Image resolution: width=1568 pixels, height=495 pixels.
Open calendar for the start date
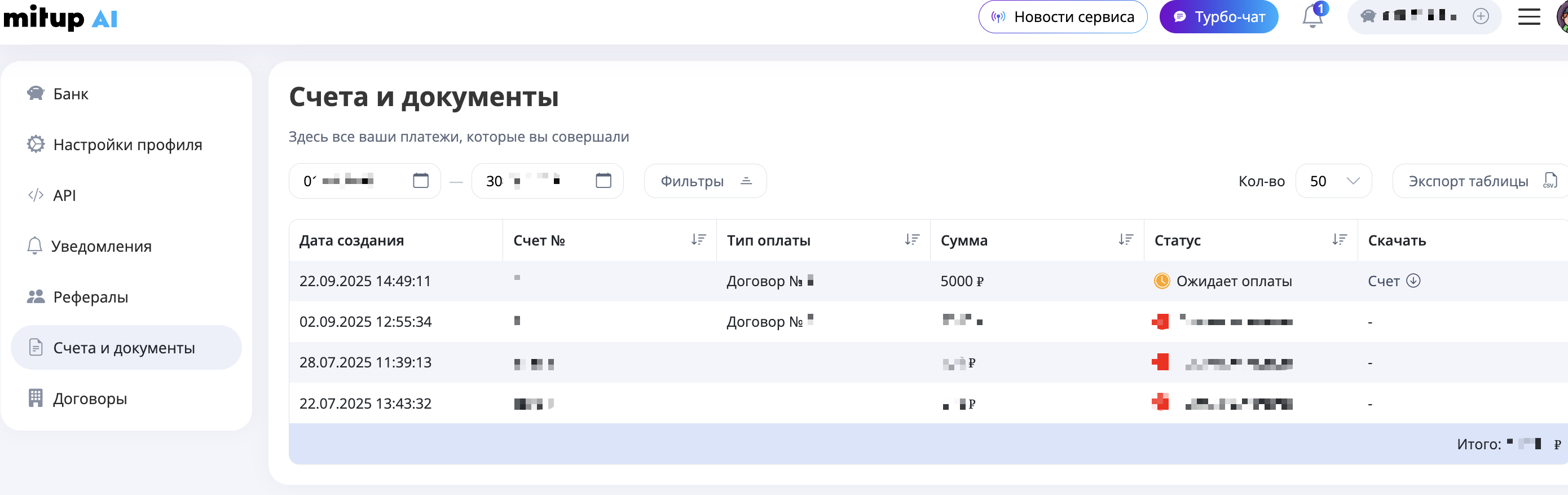click(421, 180)
